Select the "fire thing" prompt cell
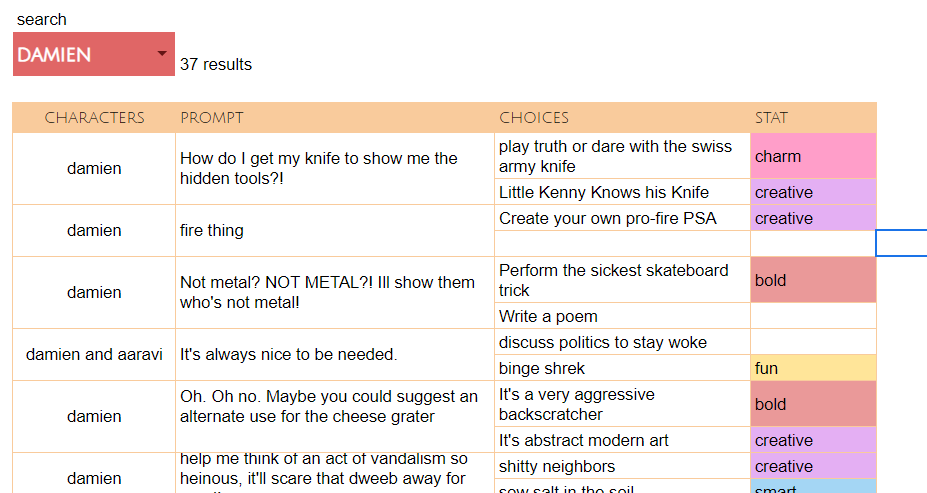 pyautogui.click(x=335, y=230)
